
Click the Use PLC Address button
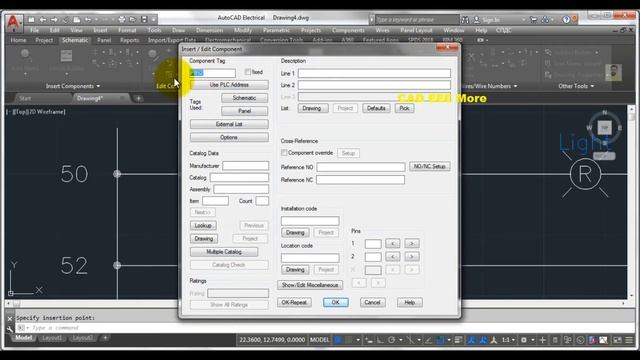click(229, 85)
